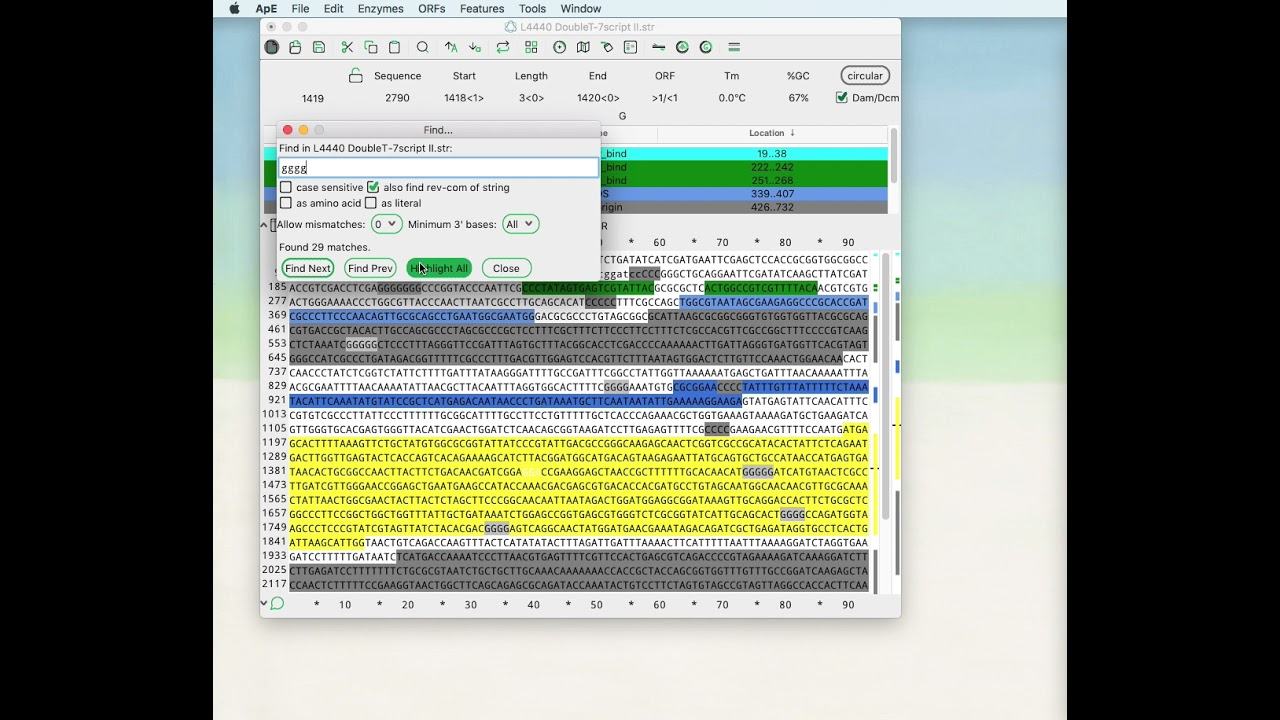Open the ORFs menu
This screenshot has width=1280, height=720.
point(432,9)
